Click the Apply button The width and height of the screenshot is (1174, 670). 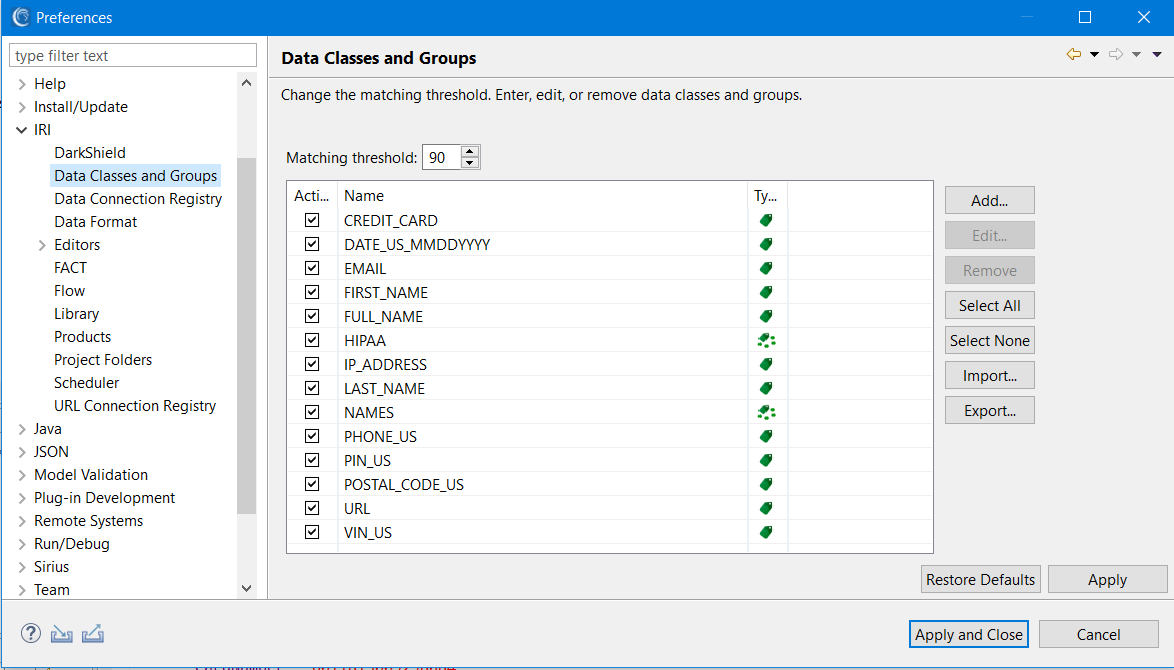1107,579
